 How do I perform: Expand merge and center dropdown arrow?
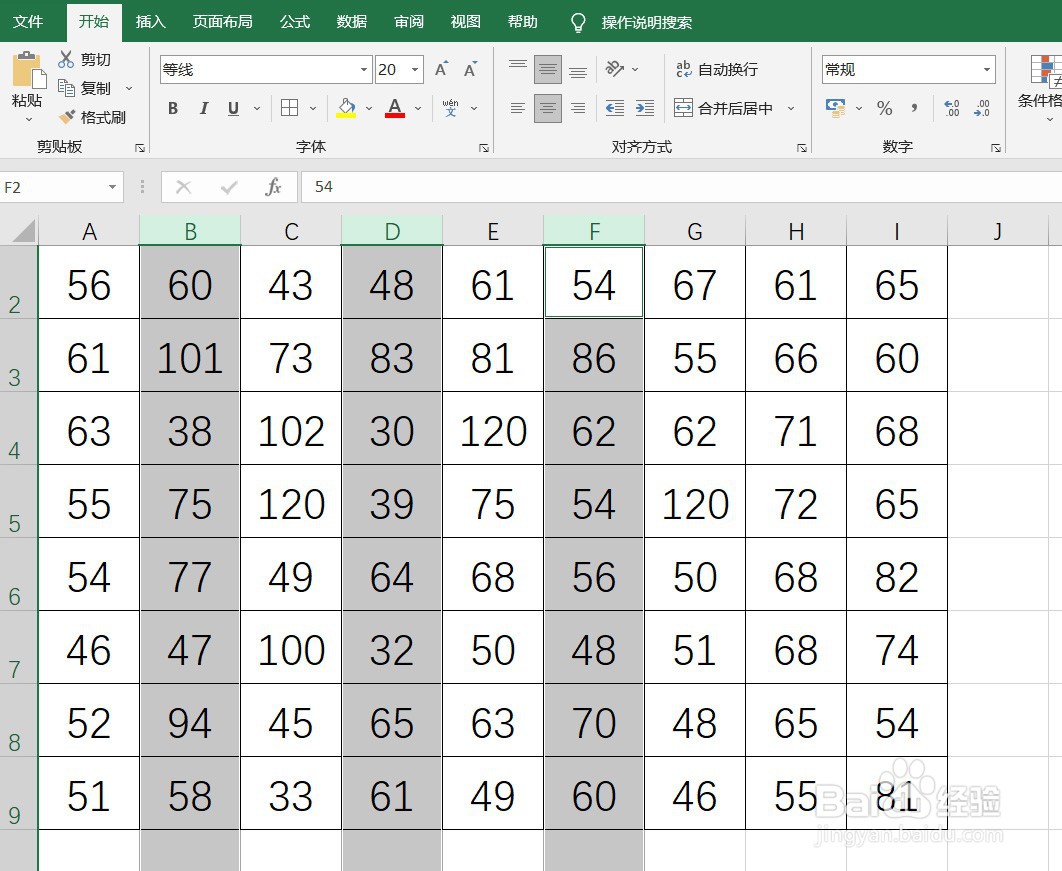790,108
